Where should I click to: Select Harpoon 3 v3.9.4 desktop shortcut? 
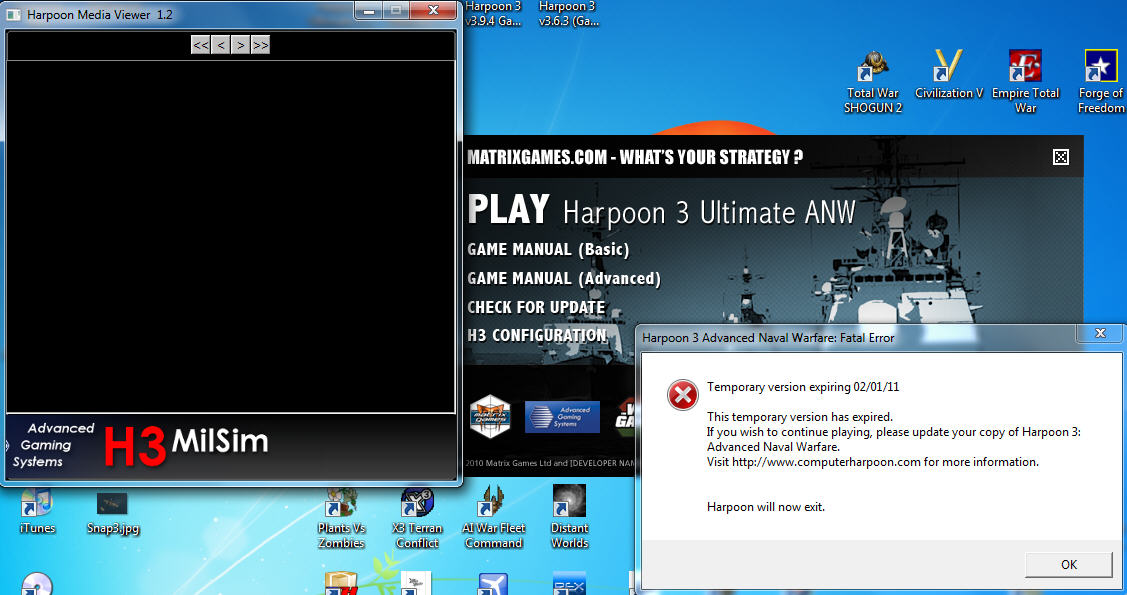[493, 14]
